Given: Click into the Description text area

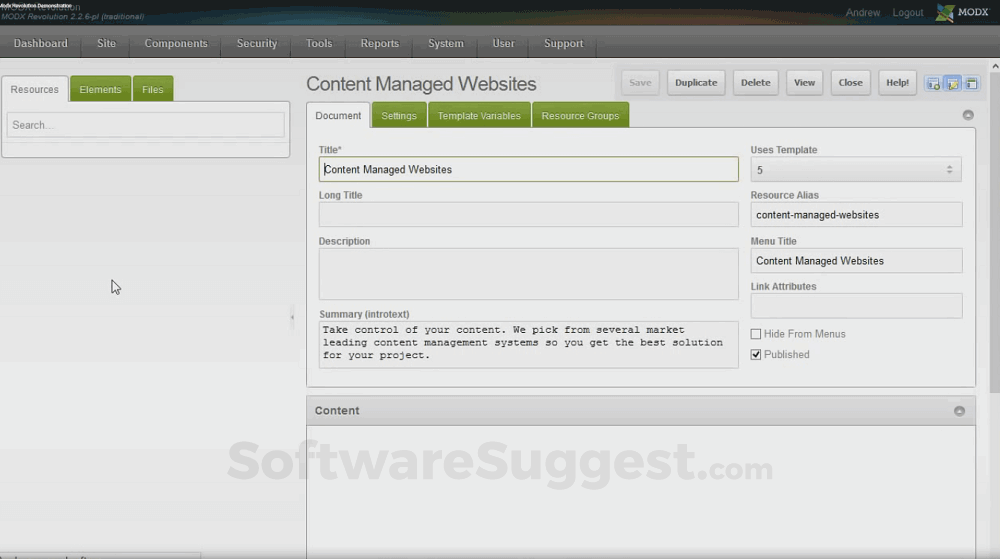Looking at the screenshot, I should [x=529, y=274].
